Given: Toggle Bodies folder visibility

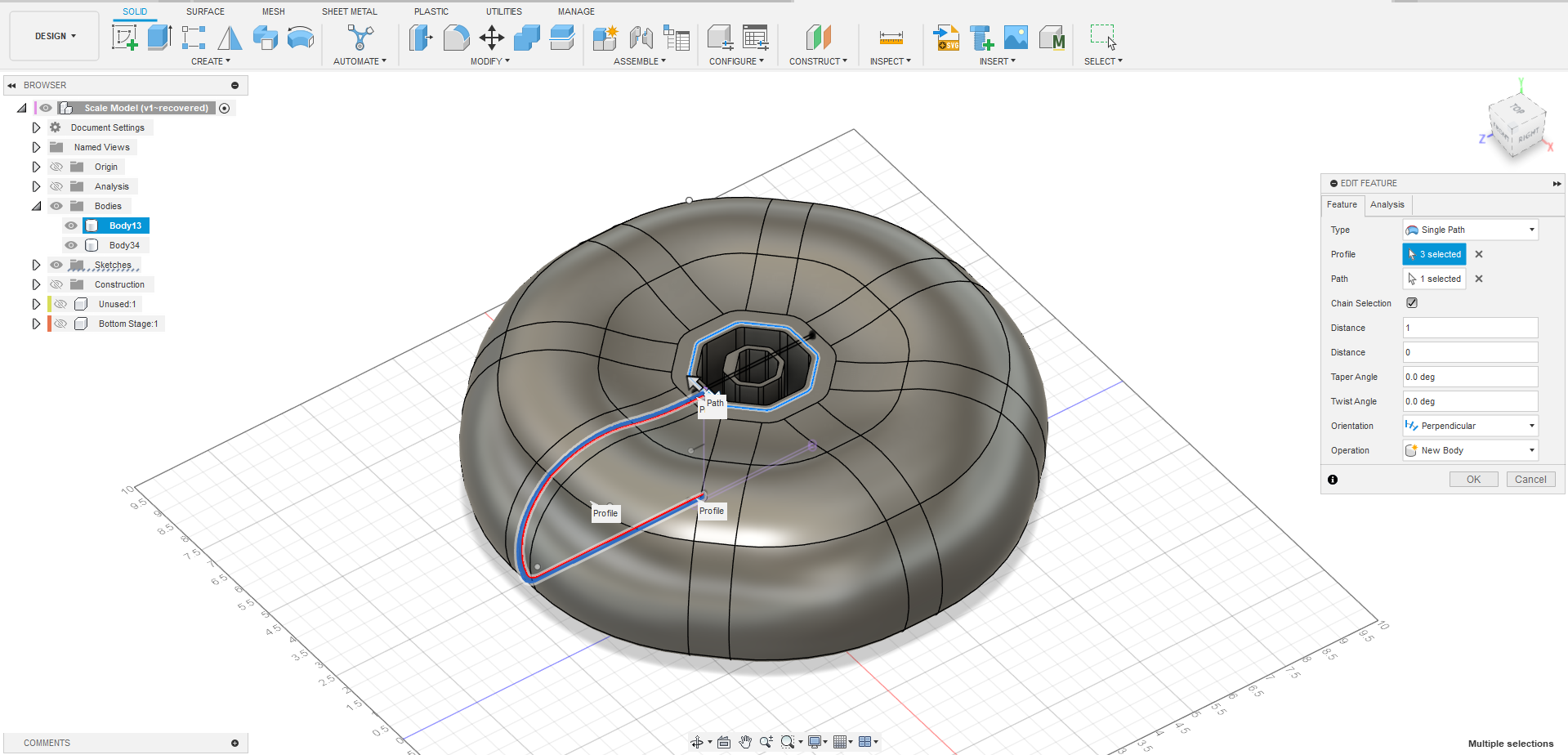Looking at the screenshot, I should coord(56,206).
